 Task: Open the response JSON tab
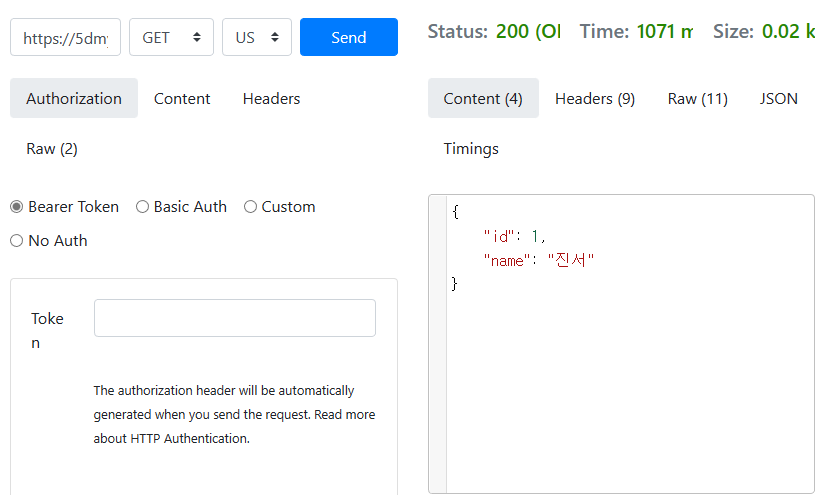(779, 98)
